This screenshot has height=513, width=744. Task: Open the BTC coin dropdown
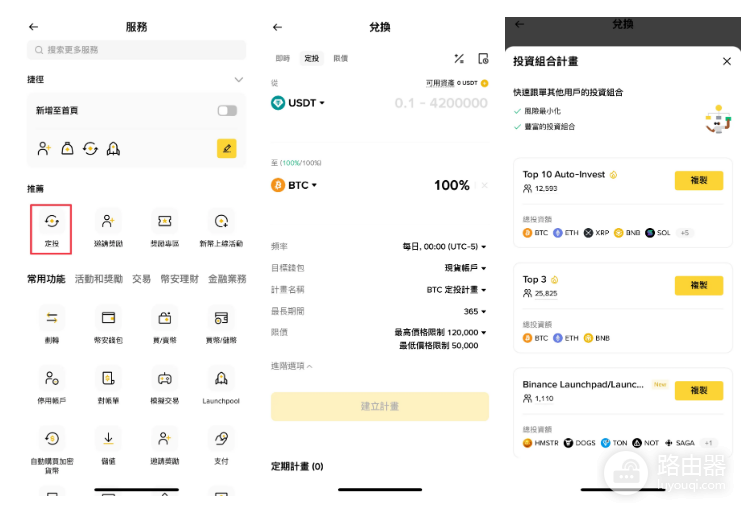click(294, 185)
